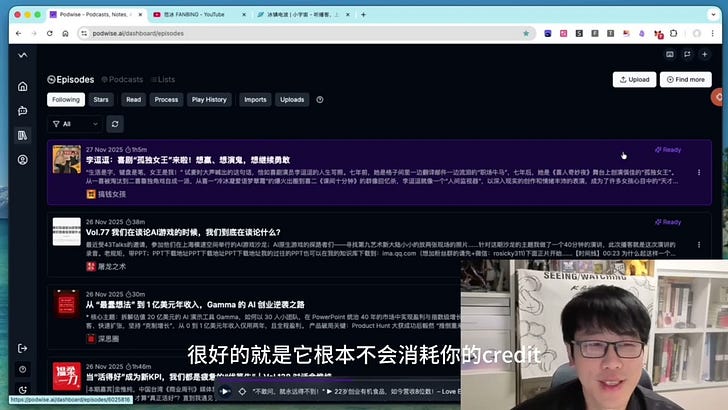Select the Following filter tab
The width and height of the screenshot is (728, 410).
[66, 100]
